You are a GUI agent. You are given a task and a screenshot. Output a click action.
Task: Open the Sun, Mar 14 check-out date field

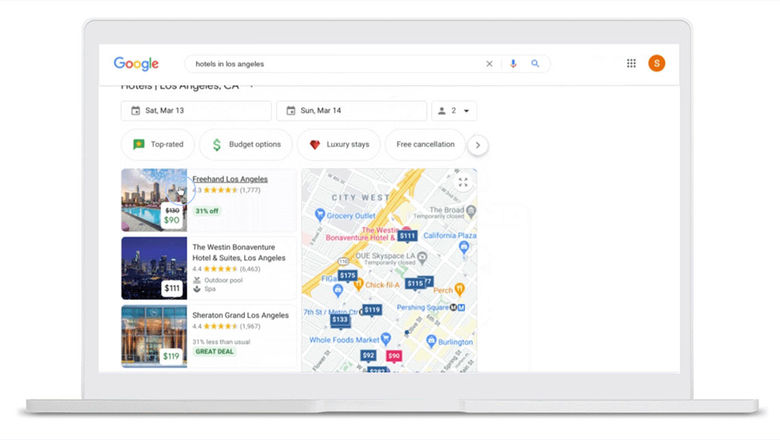pyautogui.click(x=351, y=110)
